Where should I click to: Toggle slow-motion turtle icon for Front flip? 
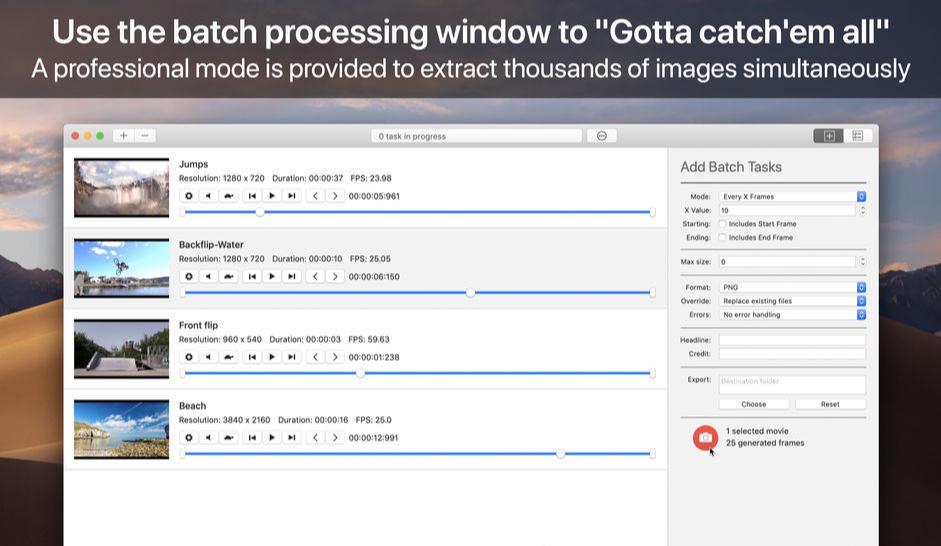(x=229, y=357)
